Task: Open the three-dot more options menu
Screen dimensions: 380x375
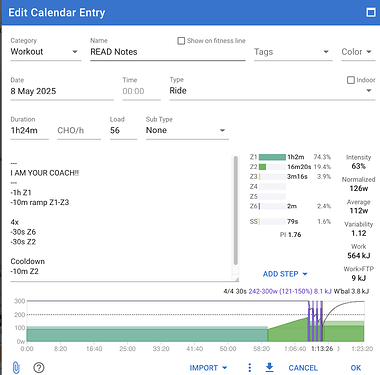Action: (250, 368)
